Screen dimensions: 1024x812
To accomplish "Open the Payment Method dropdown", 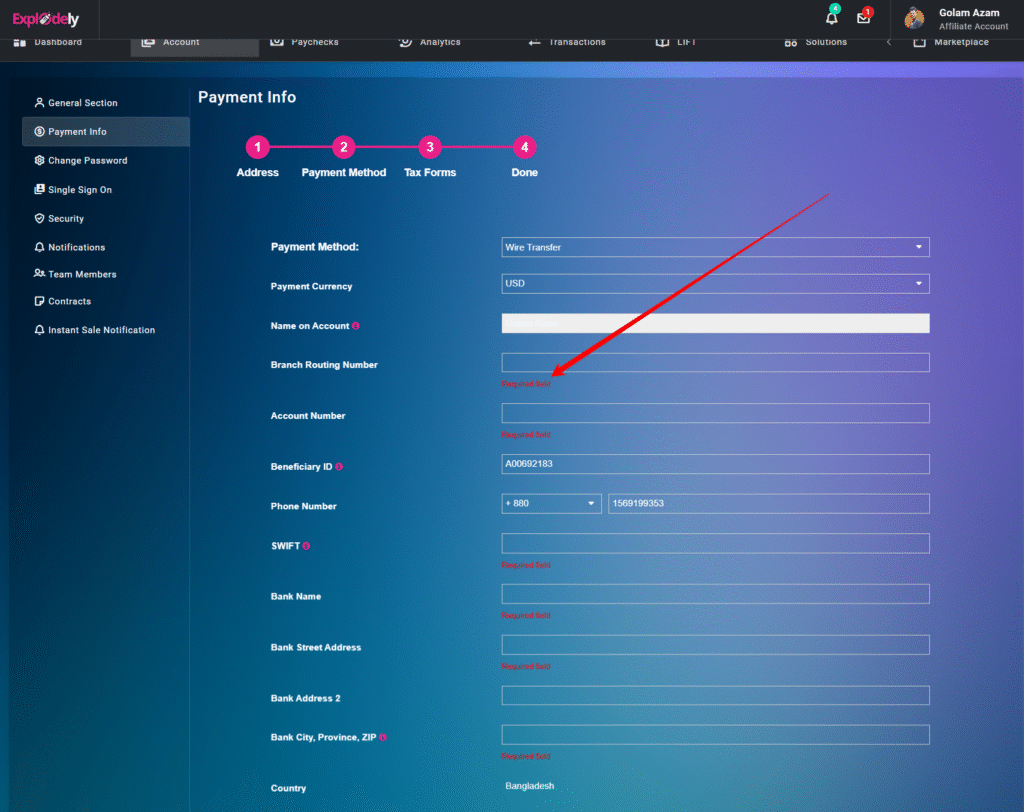I will pyautogui.click(x=715, y=247).
